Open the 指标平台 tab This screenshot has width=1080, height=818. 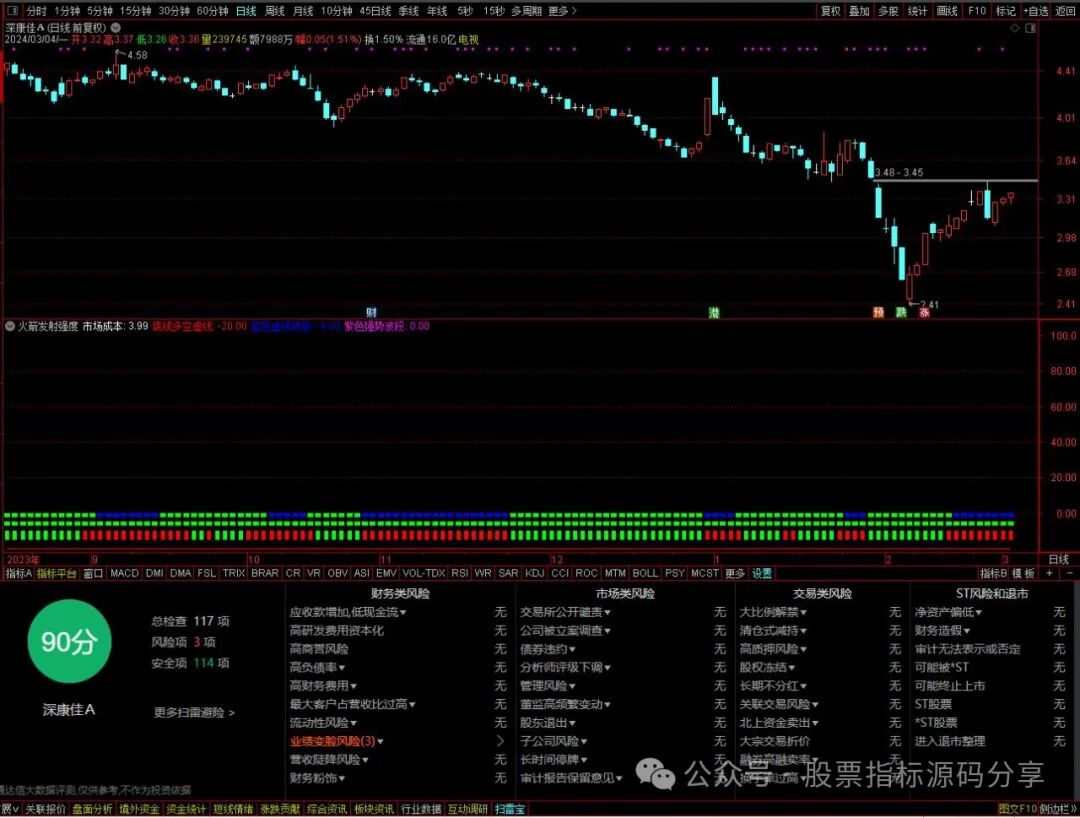[x=56, y=573]
